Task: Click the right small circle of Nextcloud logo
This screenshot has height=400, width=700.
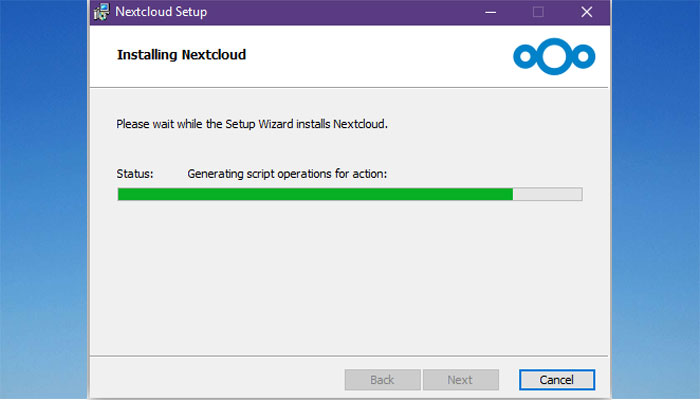Action: coord(583,56)
